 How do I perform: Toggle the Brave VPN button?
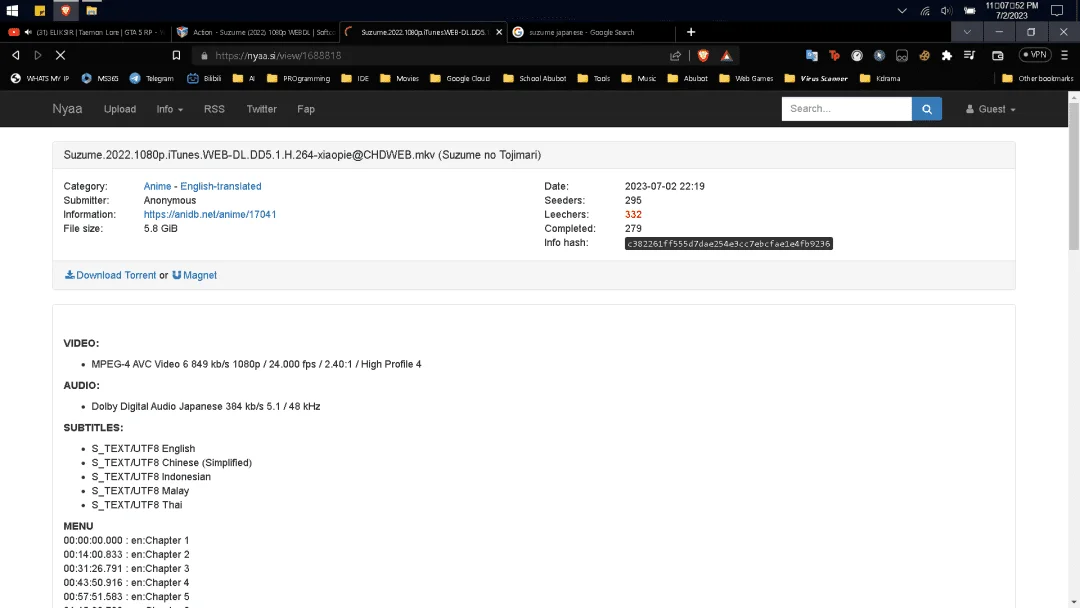tap(1035, 54)
